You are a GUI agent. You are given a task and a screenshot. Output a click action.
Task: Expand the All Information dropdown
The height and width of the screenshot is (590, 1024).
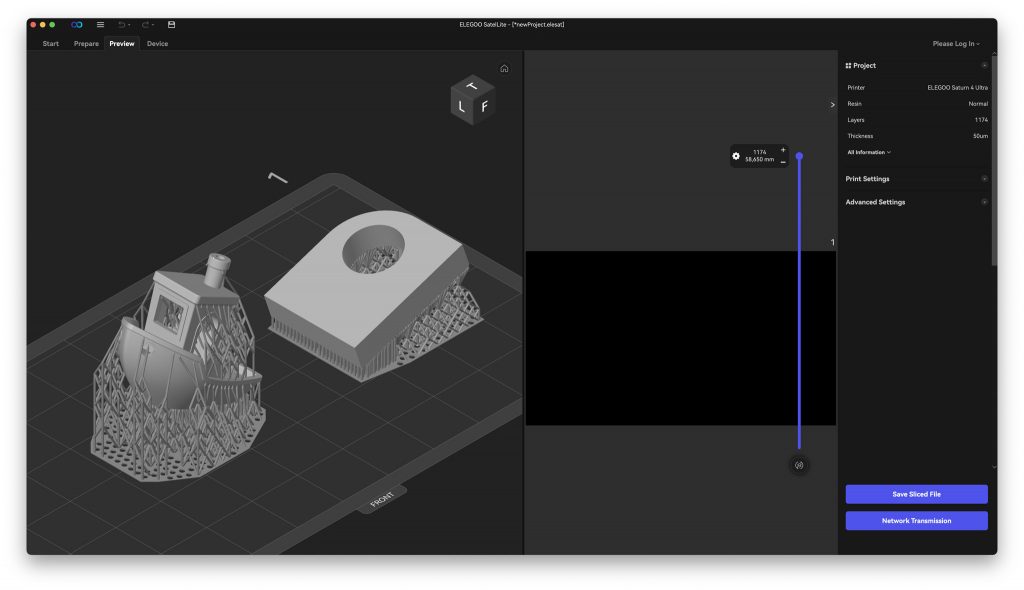[869, 152]
